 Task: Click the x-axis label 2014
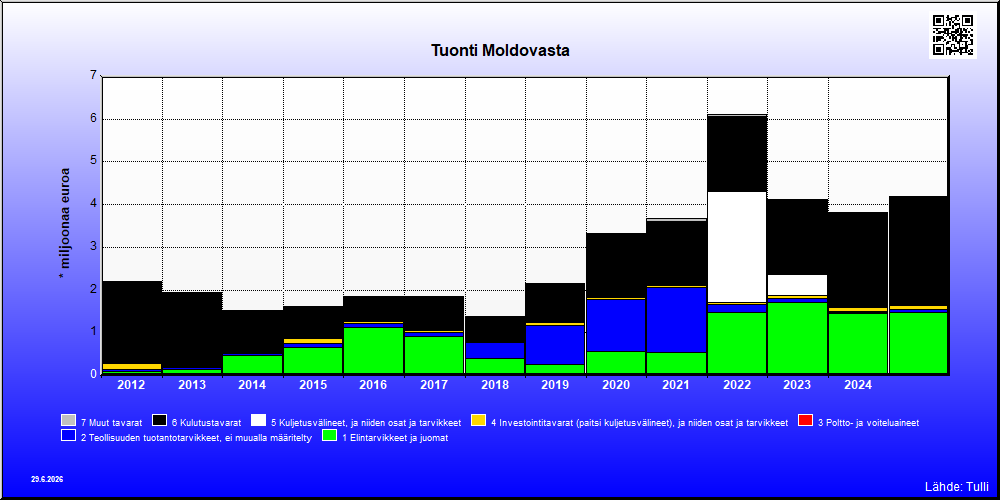(x=253, y=385)
